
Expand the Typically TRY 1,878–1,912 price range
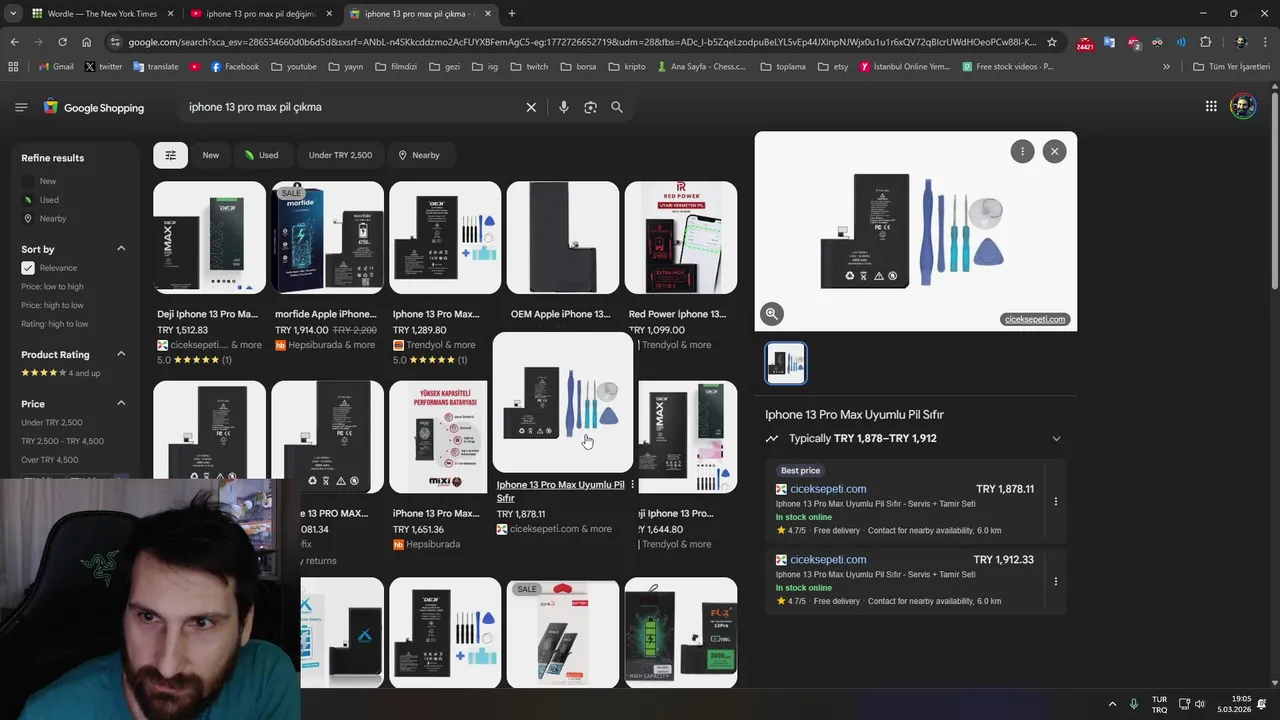tap(1056, 439)
